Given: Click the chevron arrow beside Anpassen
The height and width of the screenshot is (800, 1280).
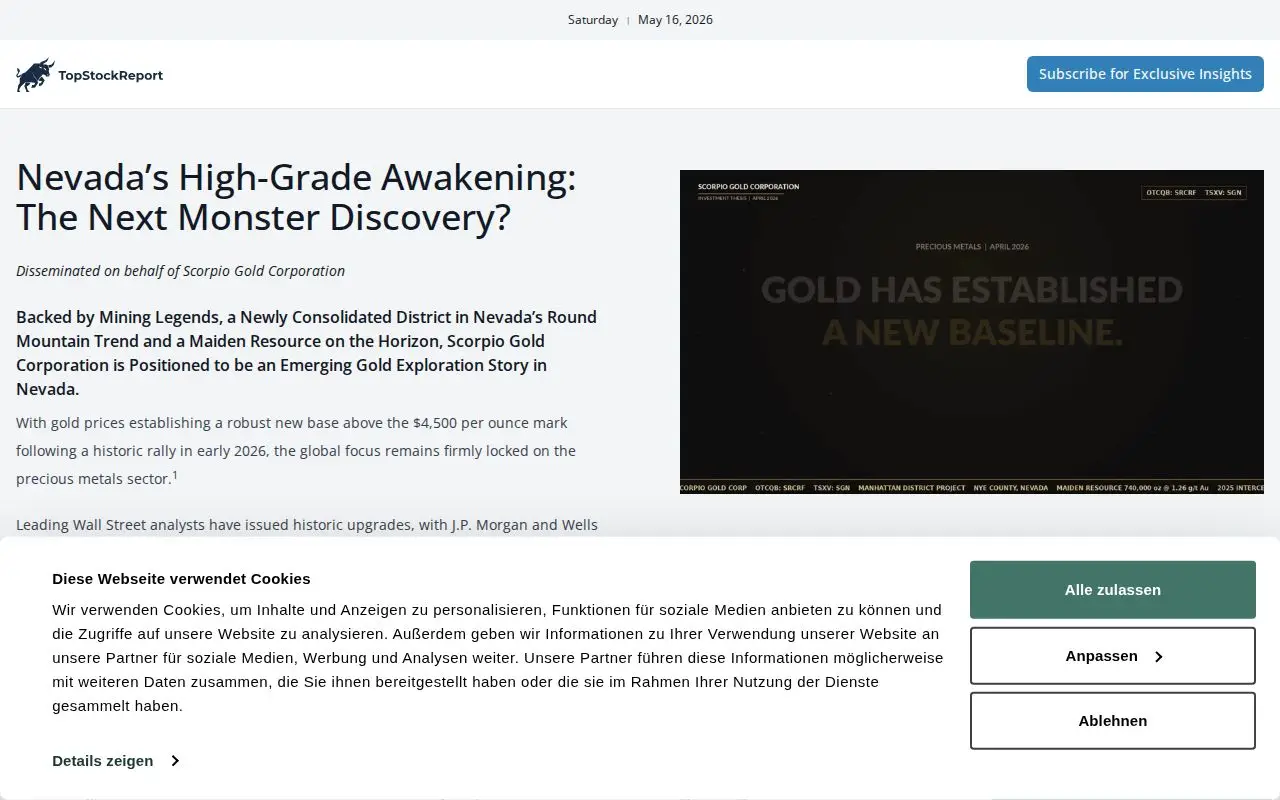Looking at the screenshot, I should [1159, 657].
